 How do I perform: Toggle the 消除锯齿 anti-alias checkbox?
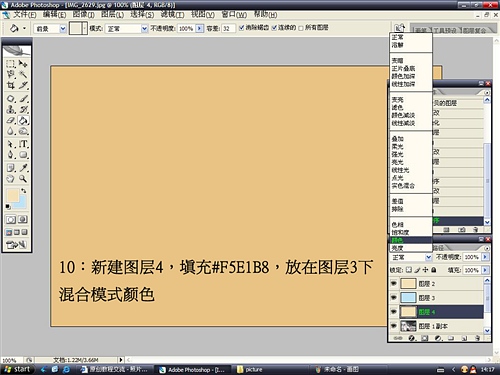(x=242, y=28)
